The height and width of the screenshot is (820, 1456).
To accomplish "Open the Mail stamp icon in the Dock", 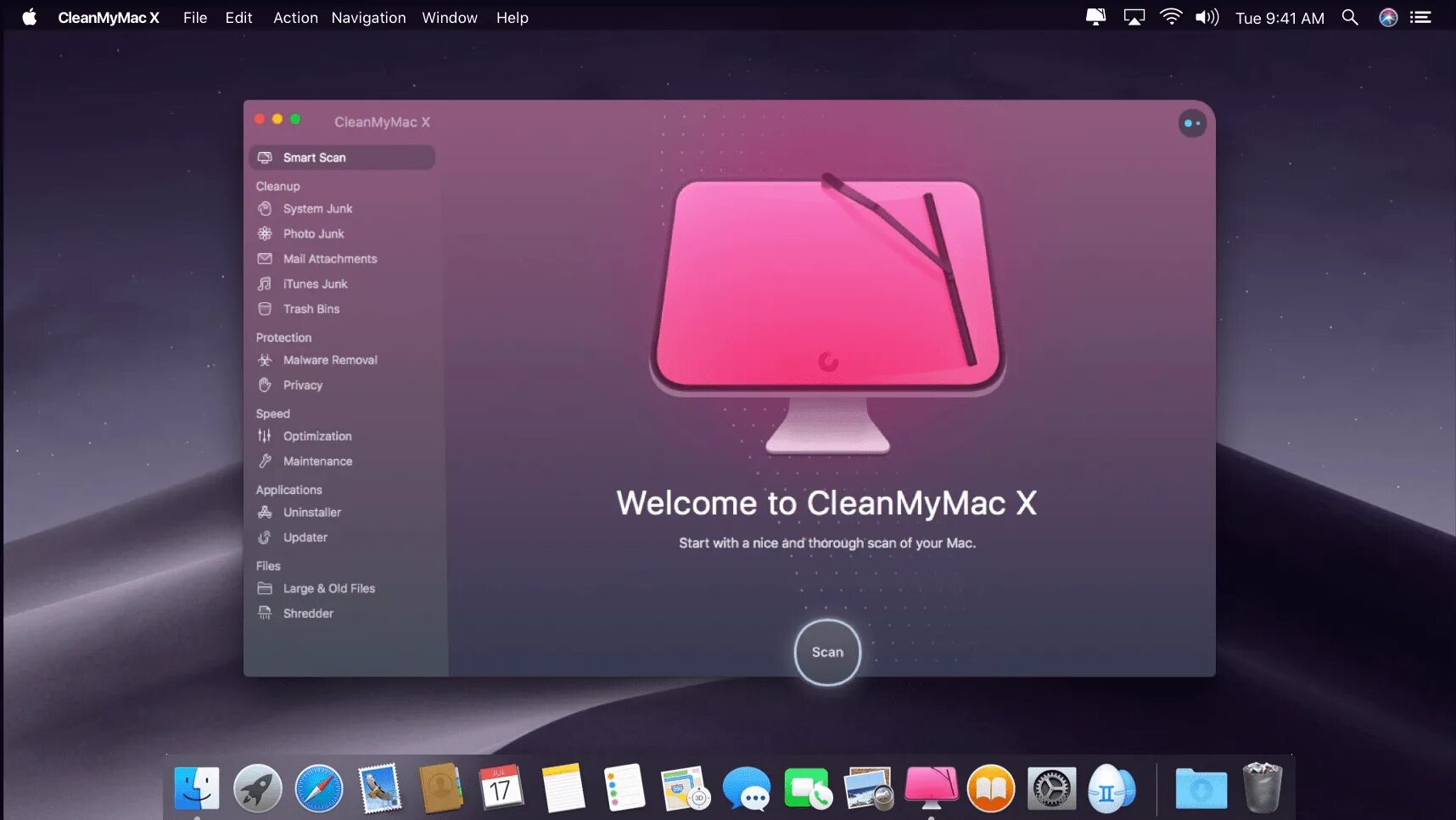I will click(380, 789).
